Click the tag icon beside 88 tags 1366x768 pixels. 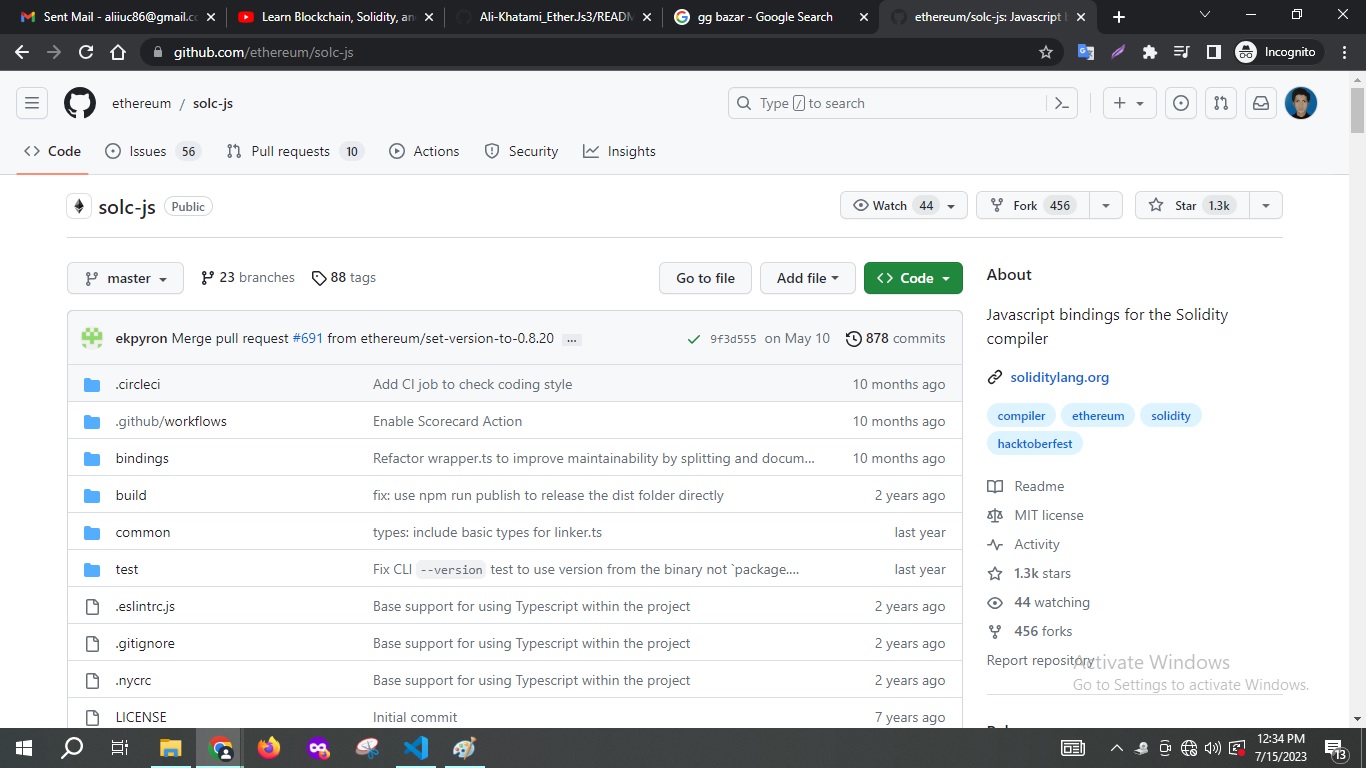point(319,277)
